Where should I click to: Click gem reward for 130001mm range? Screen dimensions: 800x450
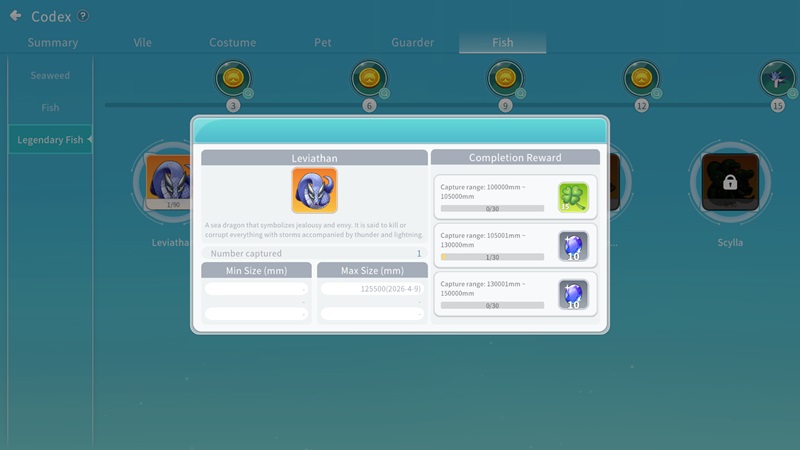click(x=573, y=294)
